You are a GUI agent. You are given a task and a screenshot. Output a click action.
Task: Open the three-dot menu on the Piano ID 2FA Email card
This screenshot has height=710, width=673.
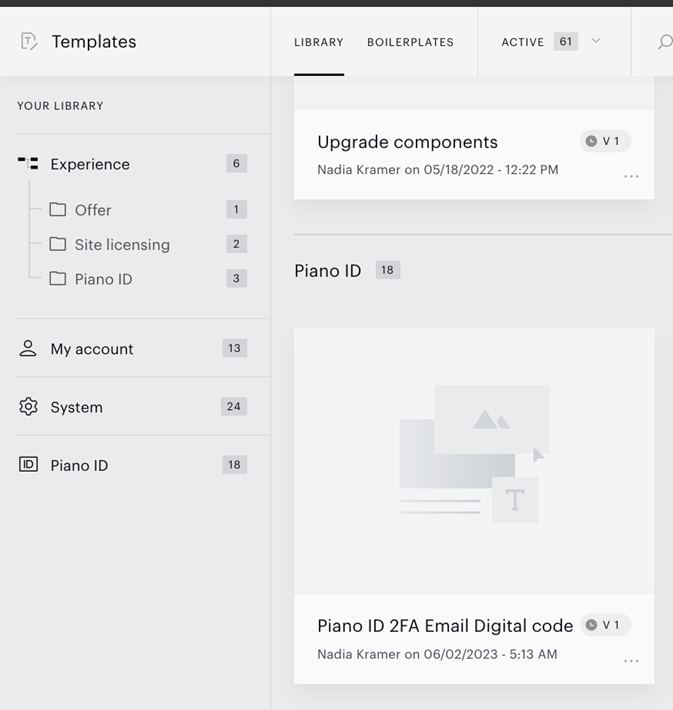631,661
